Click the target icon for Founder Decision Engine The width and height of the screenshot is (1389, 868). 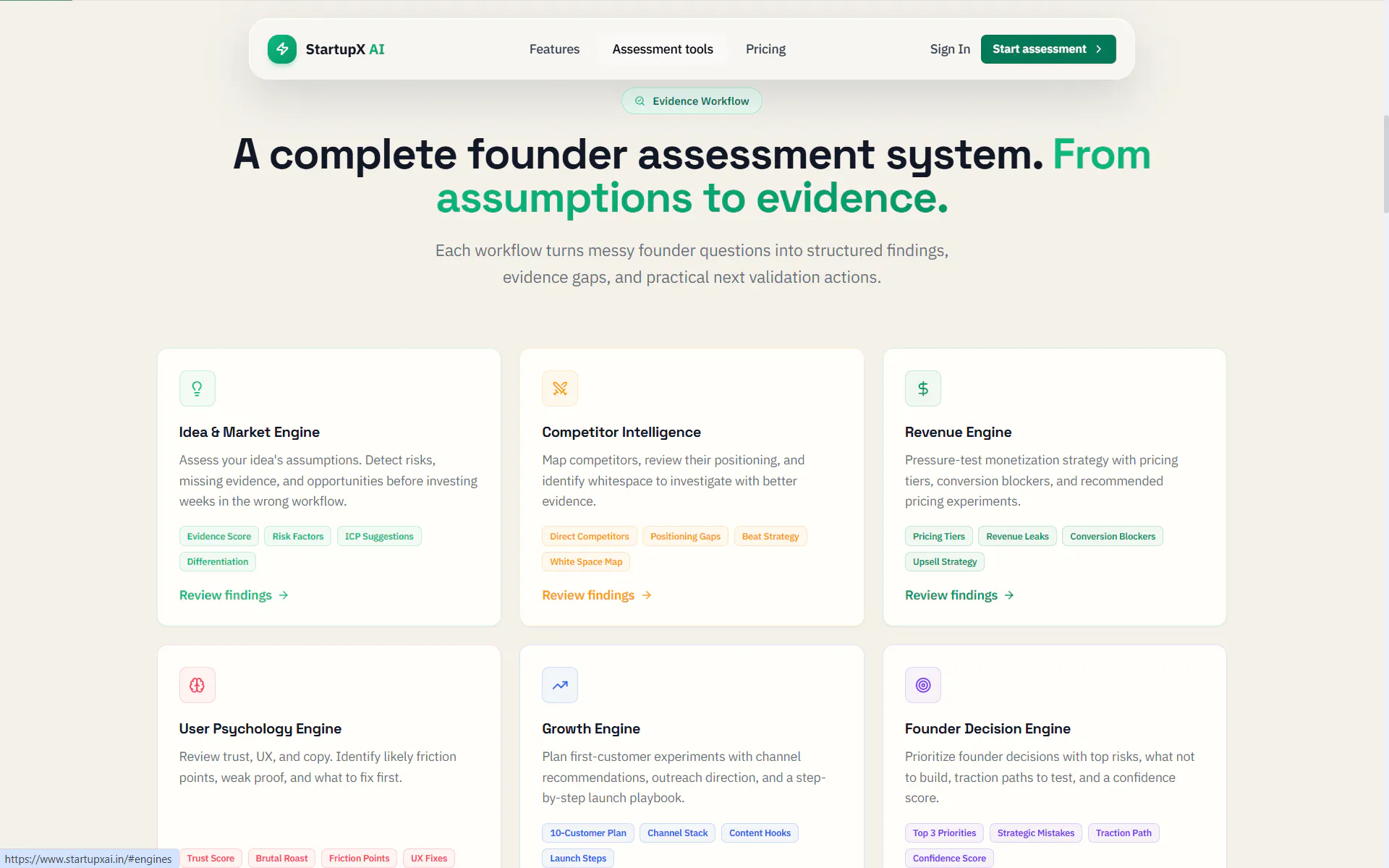tap(923, 685)
